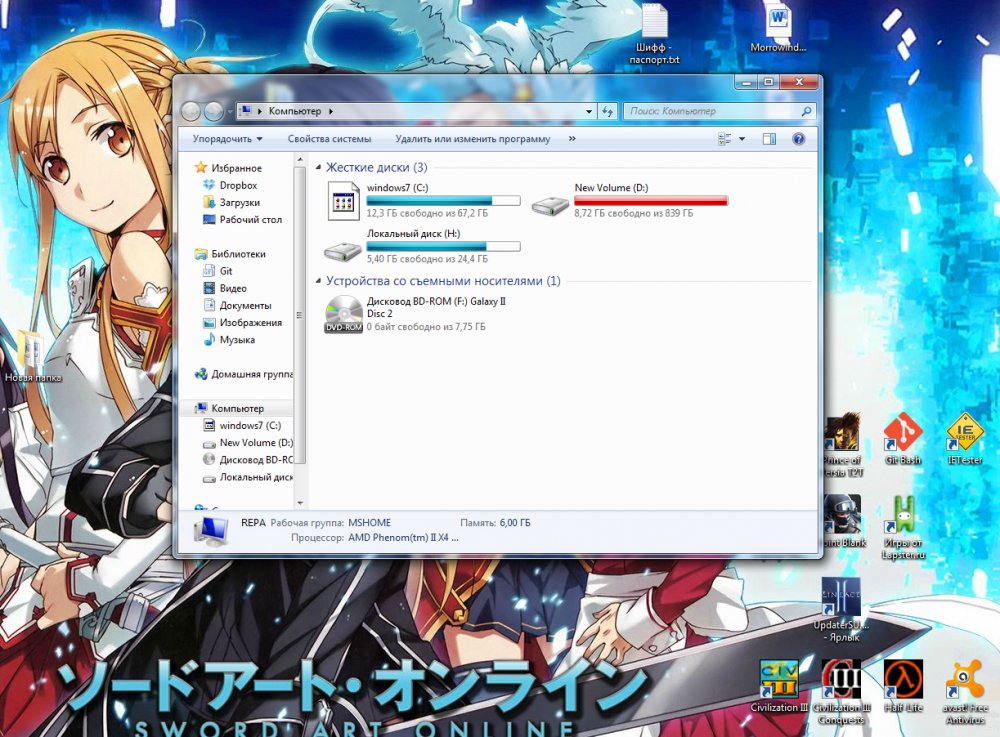Click the navigation pane scrollbar
1000x737 pixels.
pos(300,316)
